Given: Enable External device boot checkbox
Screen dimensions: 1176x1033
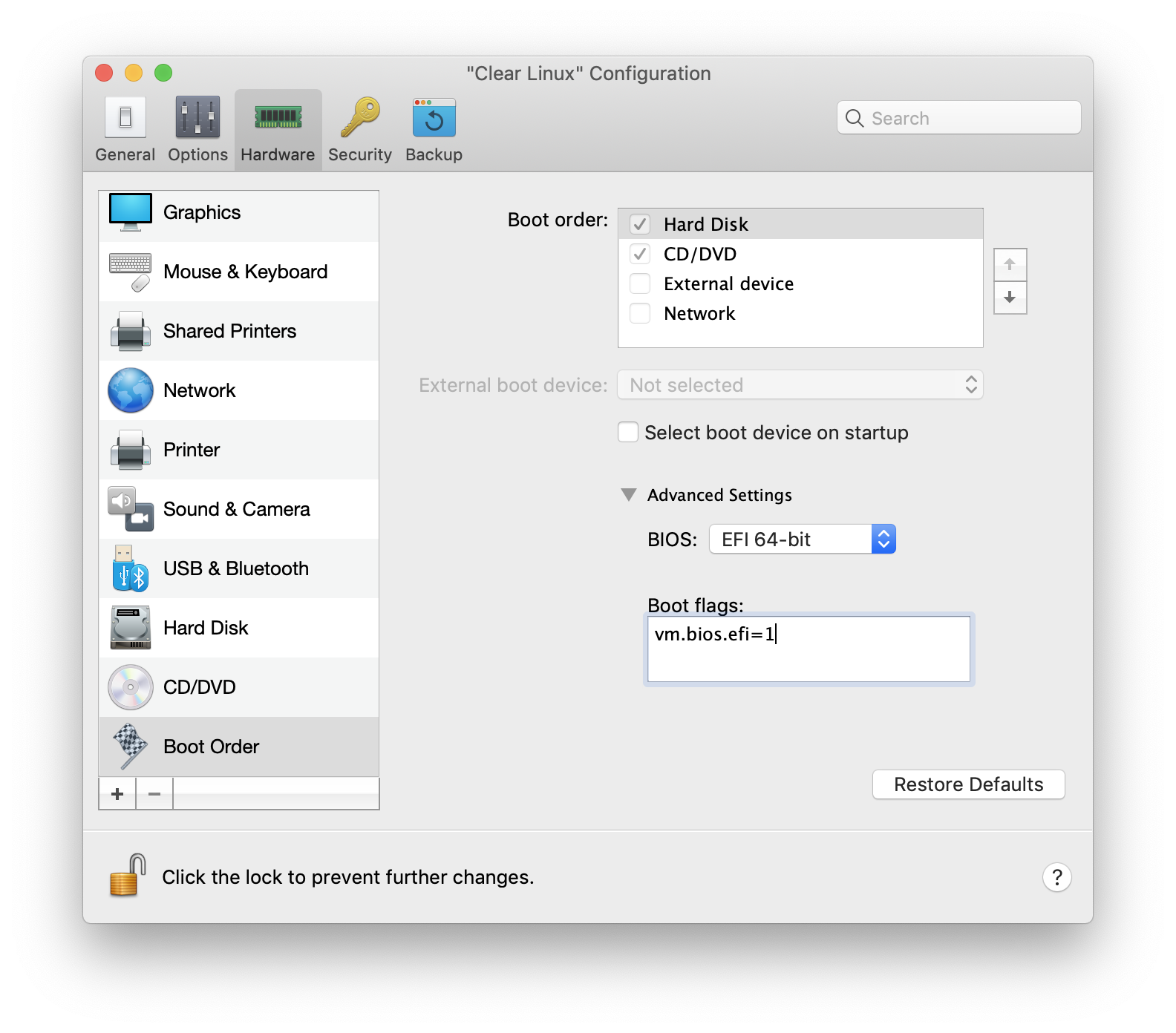Looking at the screenshot, I should click(640, 283).
